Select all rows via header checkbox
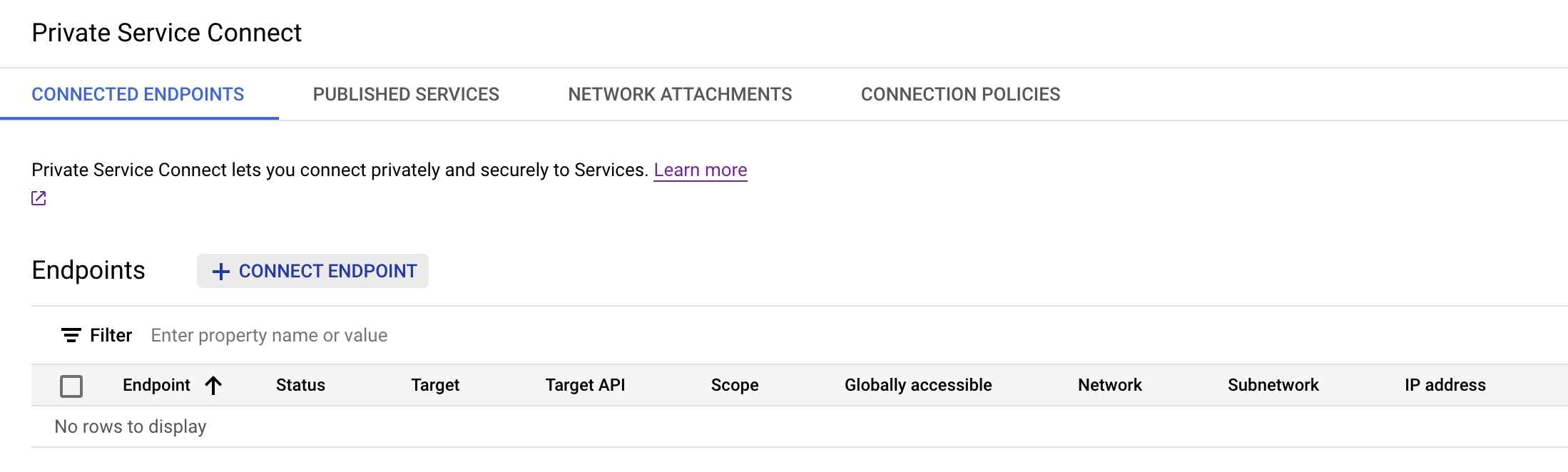Screen dimensions: 1568x472 tap(73, 385)
